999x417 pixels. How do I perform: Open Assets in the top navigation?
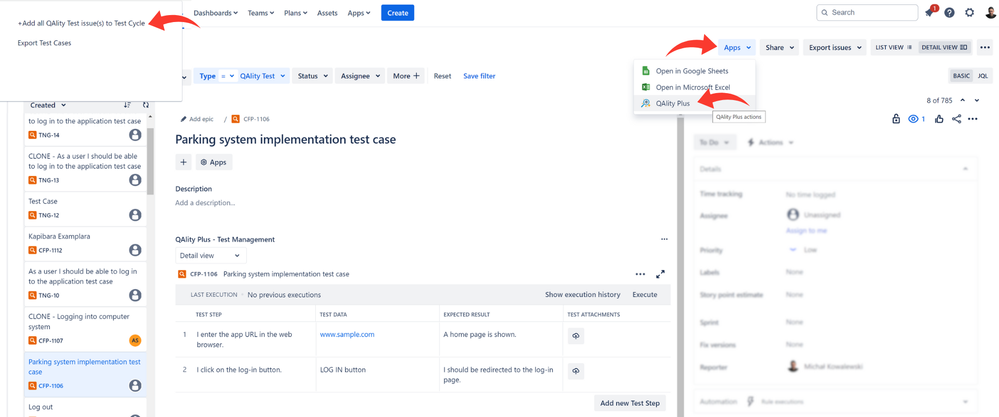coord(327,13)
